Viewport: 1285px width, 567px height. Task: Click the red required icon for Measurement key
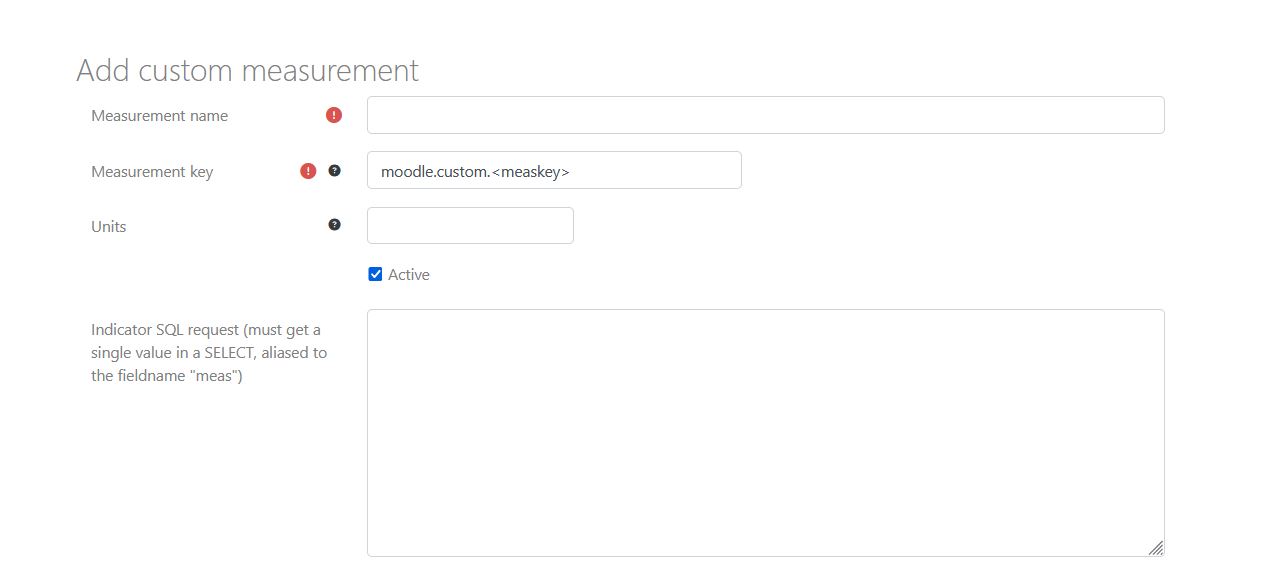point(308,171)
